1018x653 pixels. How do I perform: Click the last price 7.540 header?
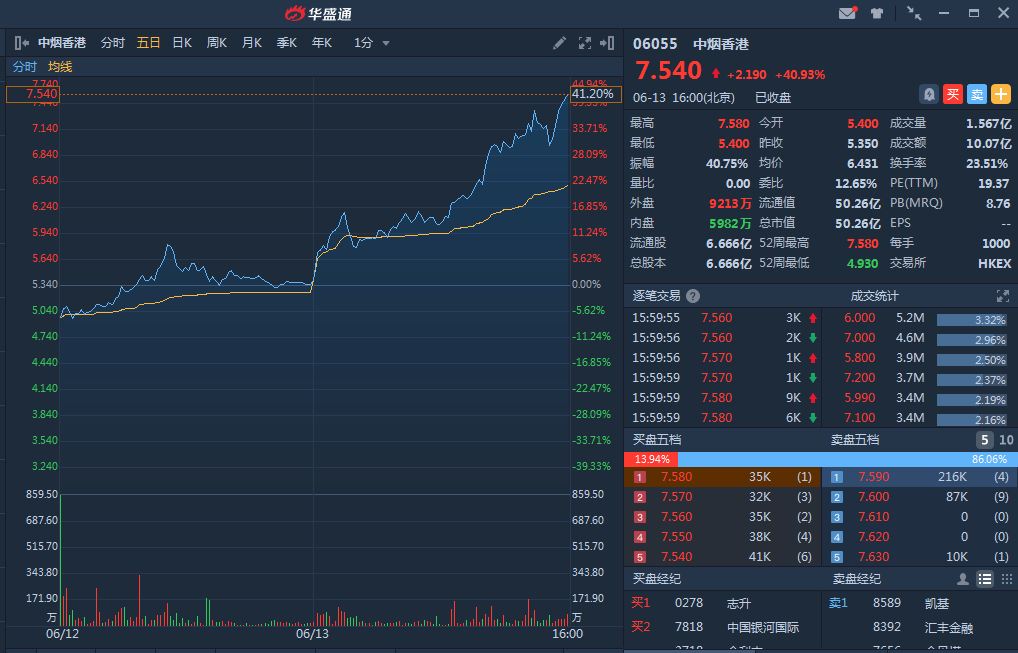coord(668,70)
